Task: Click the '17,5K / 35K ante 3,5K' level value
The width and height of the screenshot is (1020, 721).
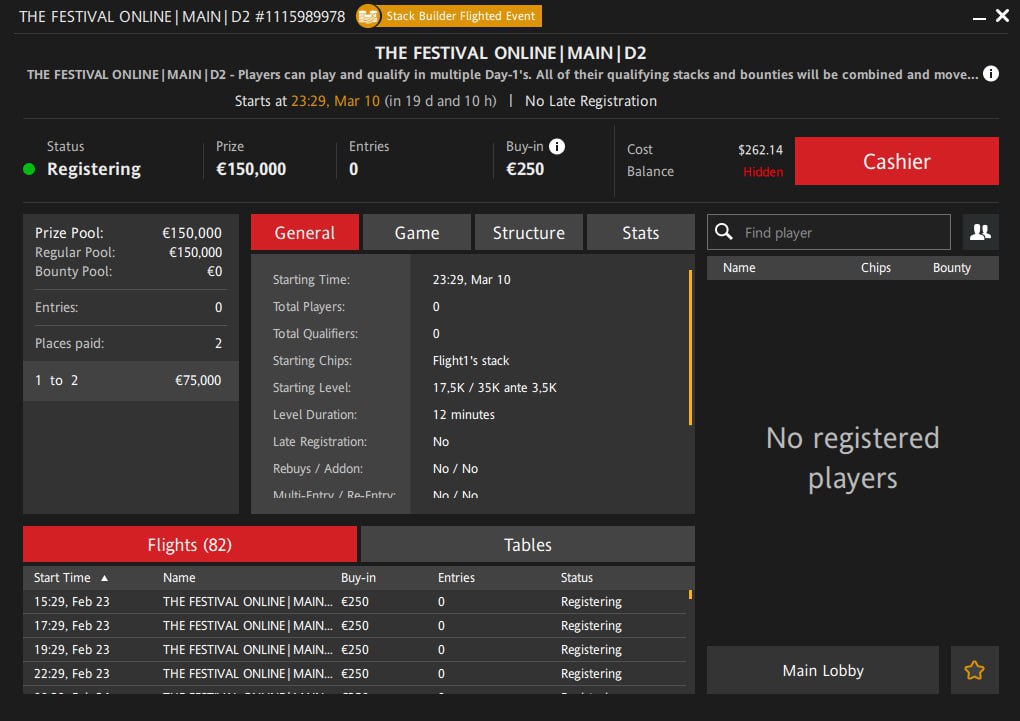Action: pos(494,388)
